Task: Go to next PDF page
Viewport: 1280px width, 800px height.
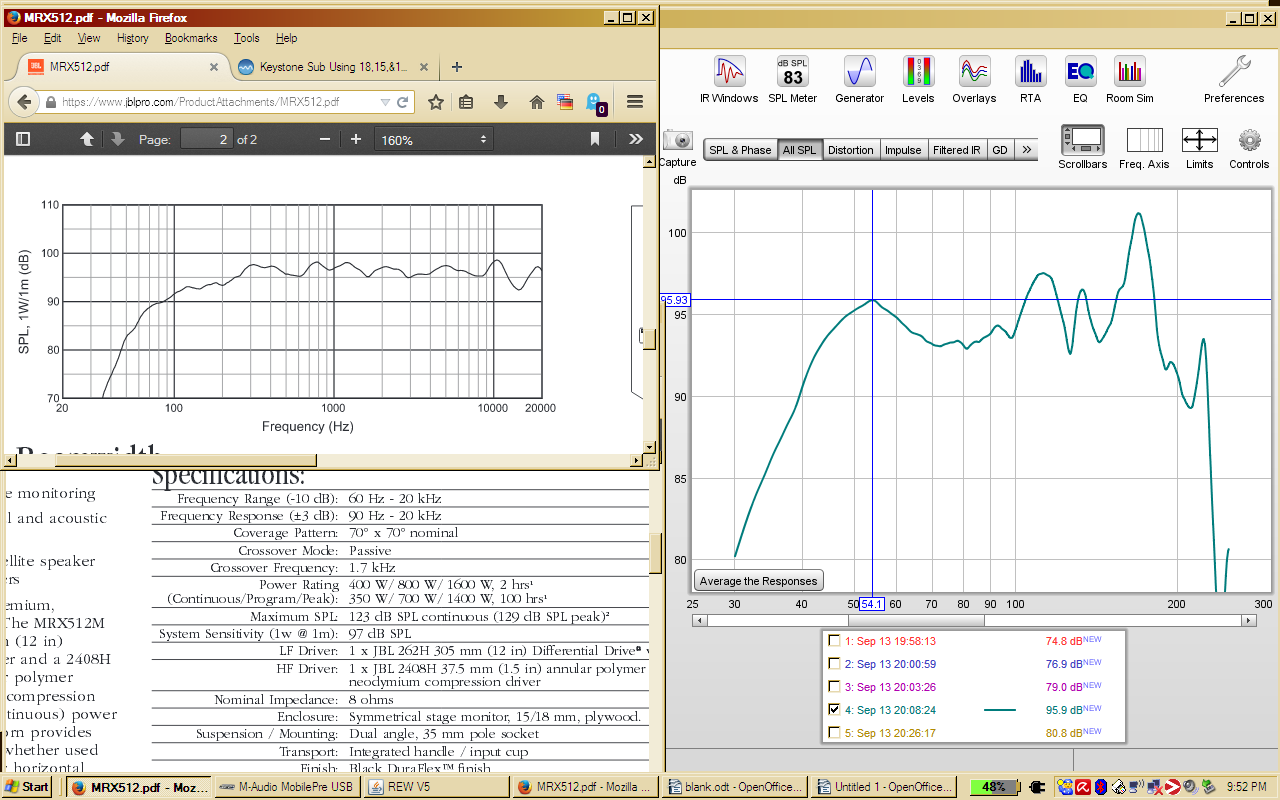Action: point(117,140)
